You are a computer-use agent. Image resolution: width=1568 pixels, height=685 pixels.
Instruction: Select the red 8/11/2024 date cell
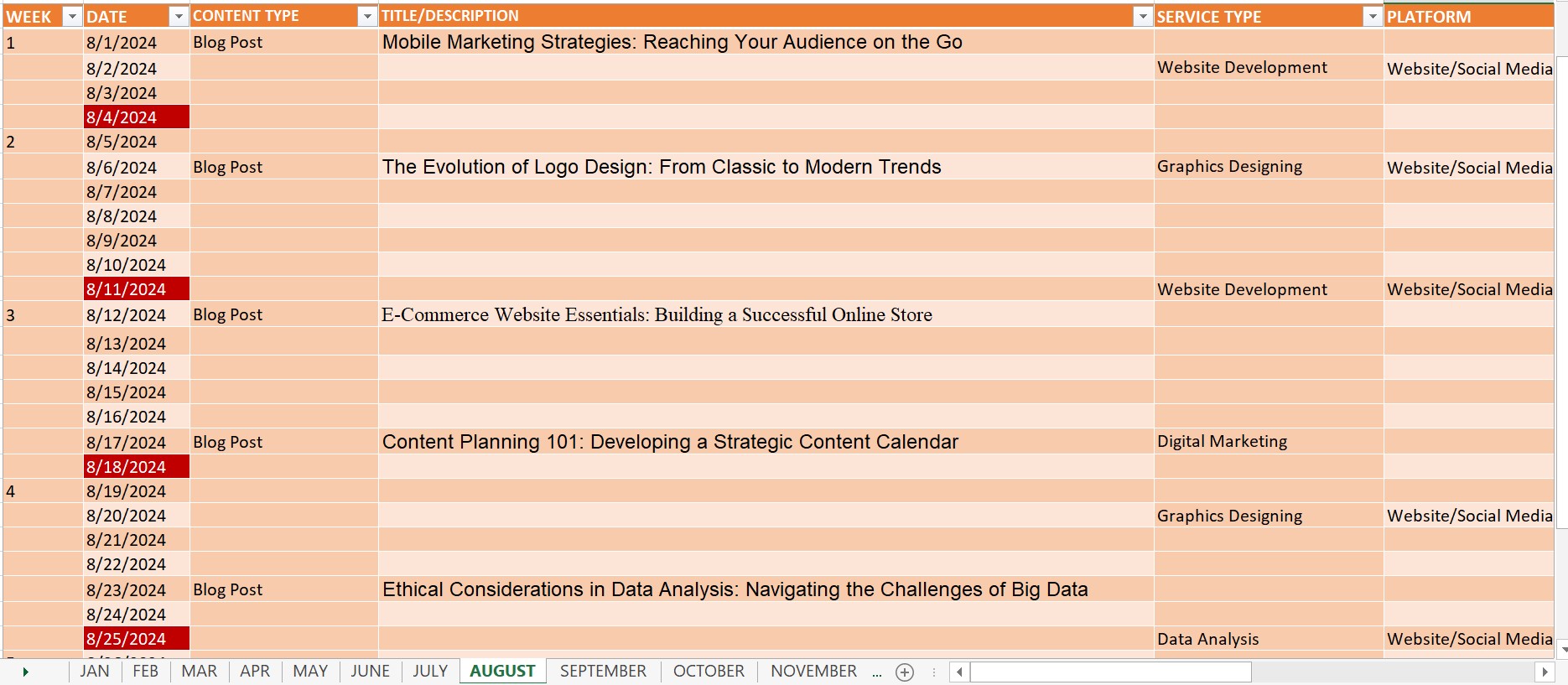tap(137, 289)
